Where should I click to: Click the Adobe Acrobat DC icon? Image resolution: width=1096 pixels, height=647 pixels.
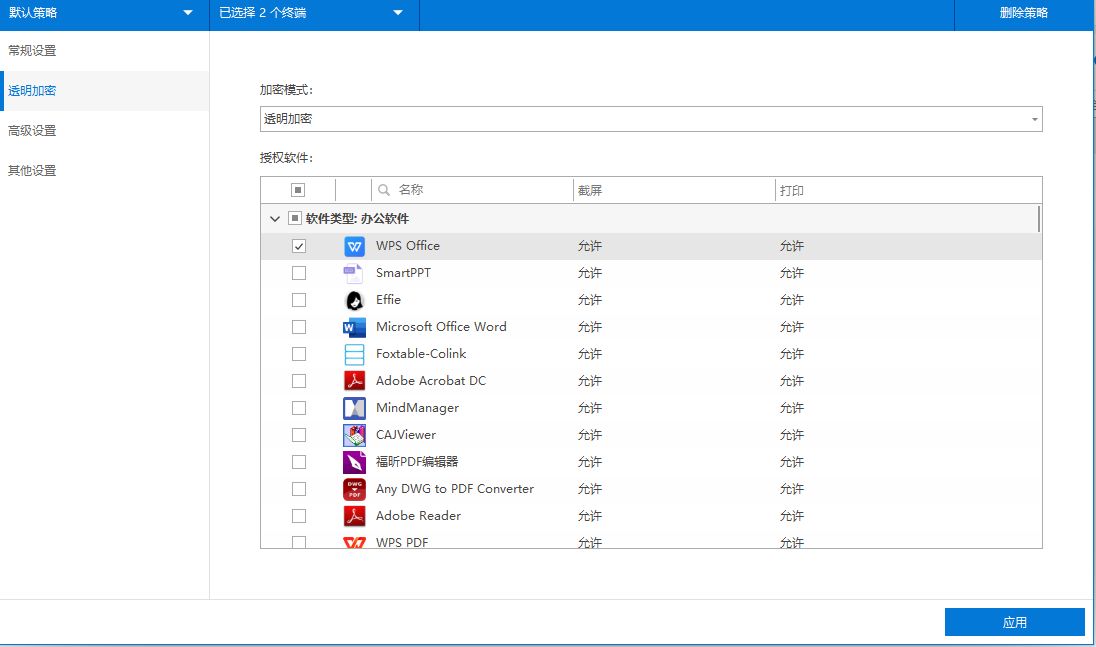(354, 381)
